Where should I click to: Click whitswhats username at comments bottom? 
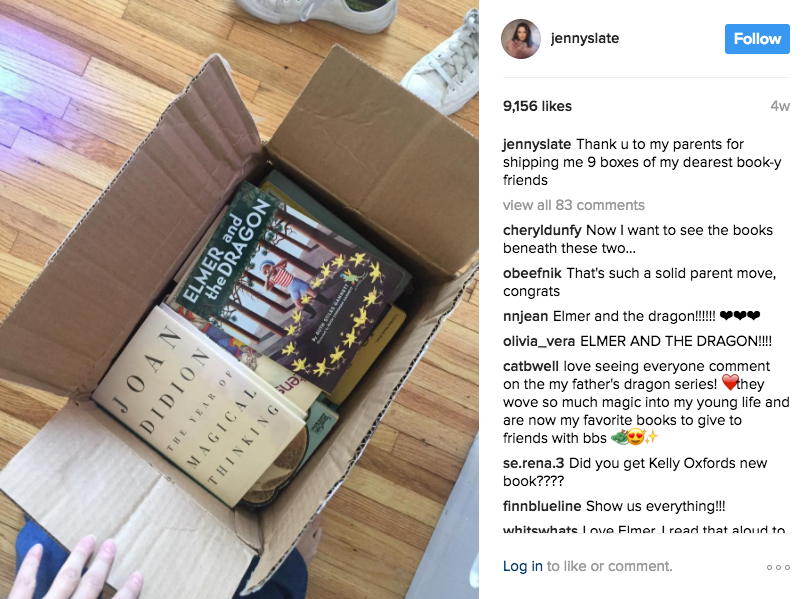[540, 529]
